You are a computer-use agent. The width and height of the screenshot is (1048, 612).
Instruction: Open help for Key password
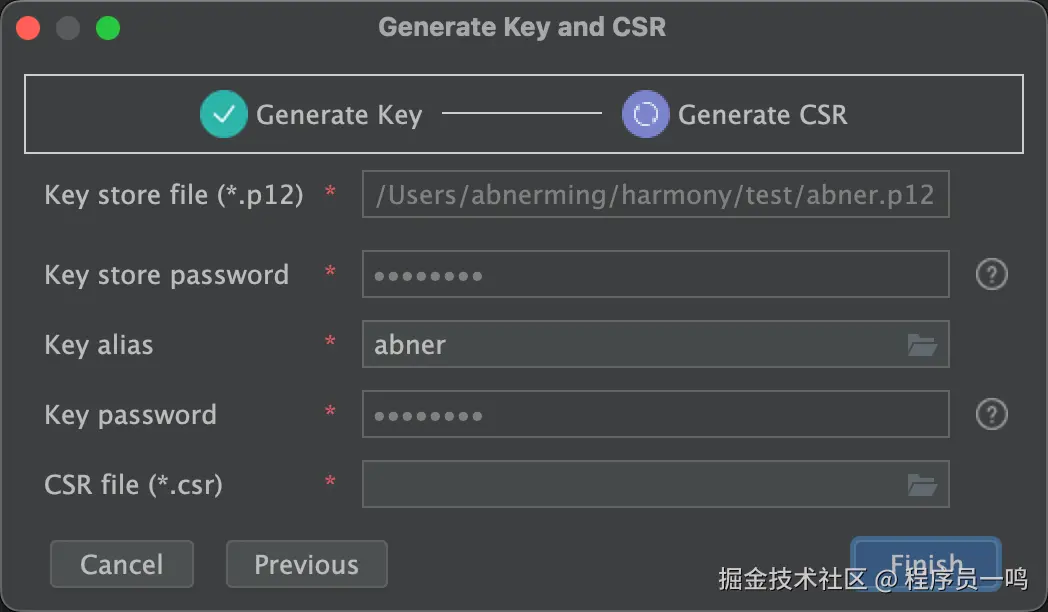991,415
